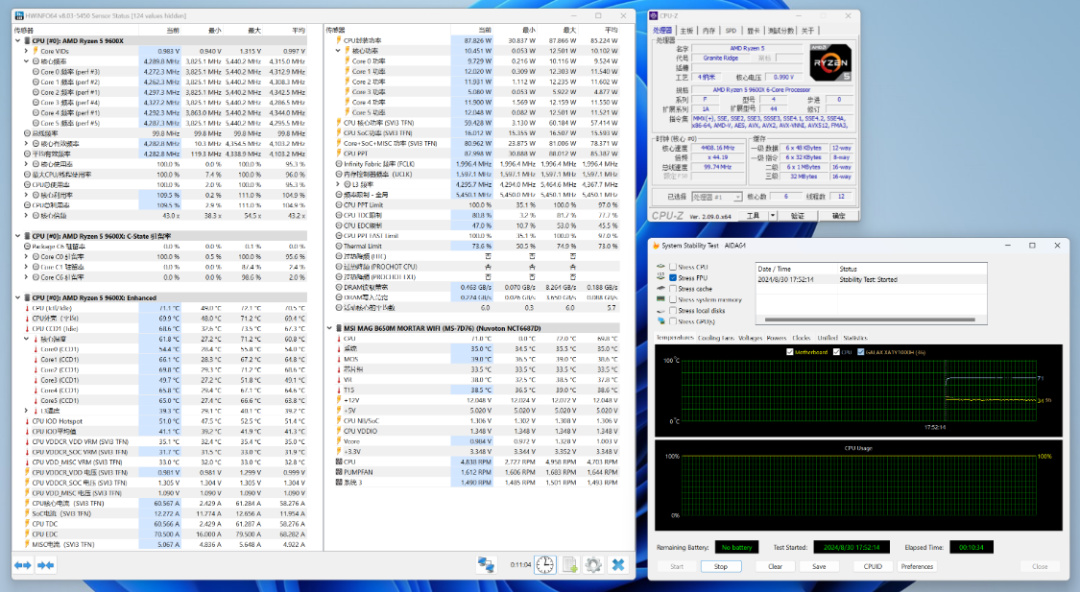Screen dimensions: 1080x592
Task: Click the expand columns arrows icon in HWiNFO
Action: click(21, 565)
